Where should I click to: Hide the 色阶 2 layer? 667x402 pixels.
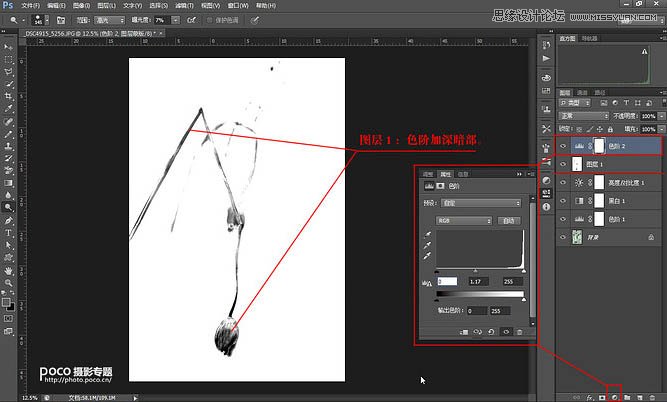click(564, 145)
